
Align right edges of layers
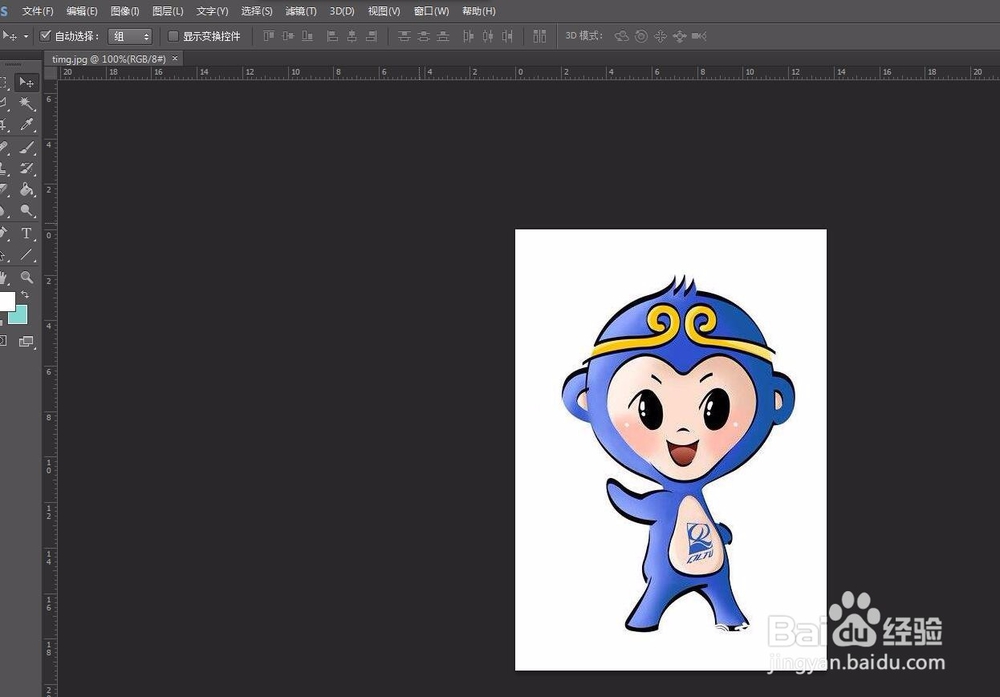click(x=371, y=36)
